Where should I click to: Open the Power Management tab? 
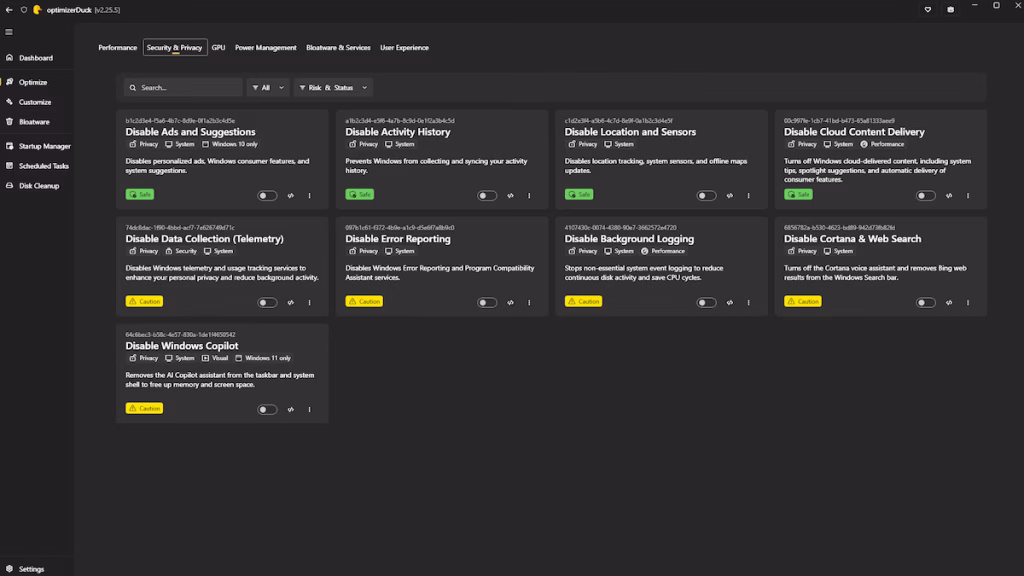(266, 48)
